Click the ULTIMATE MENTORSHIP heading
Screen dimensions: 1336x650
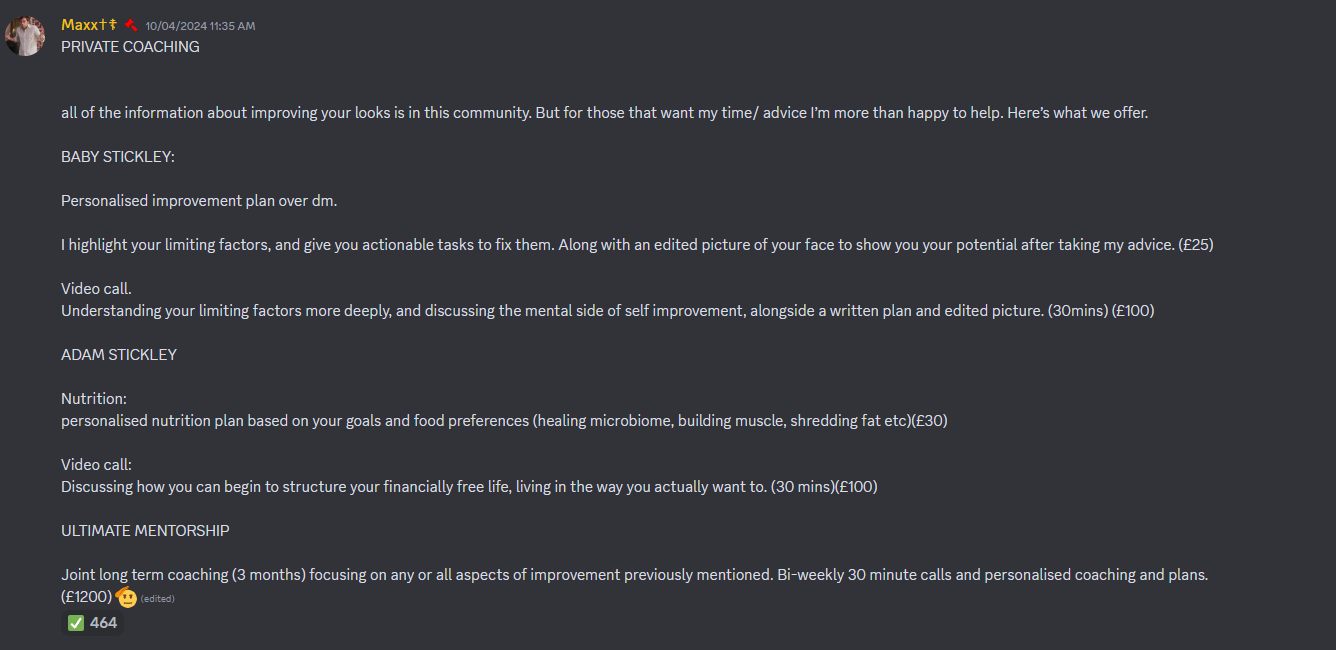click(145, 531)
